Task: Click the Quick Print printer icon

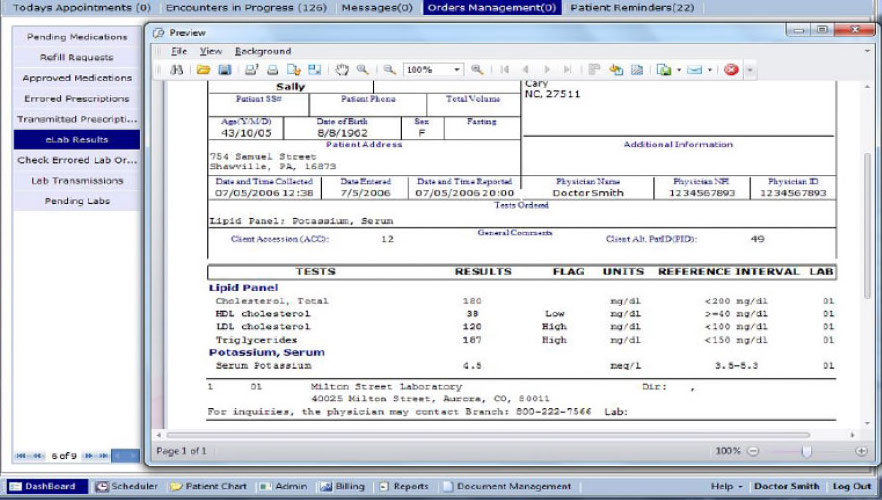Action: (x=273, y=70)
